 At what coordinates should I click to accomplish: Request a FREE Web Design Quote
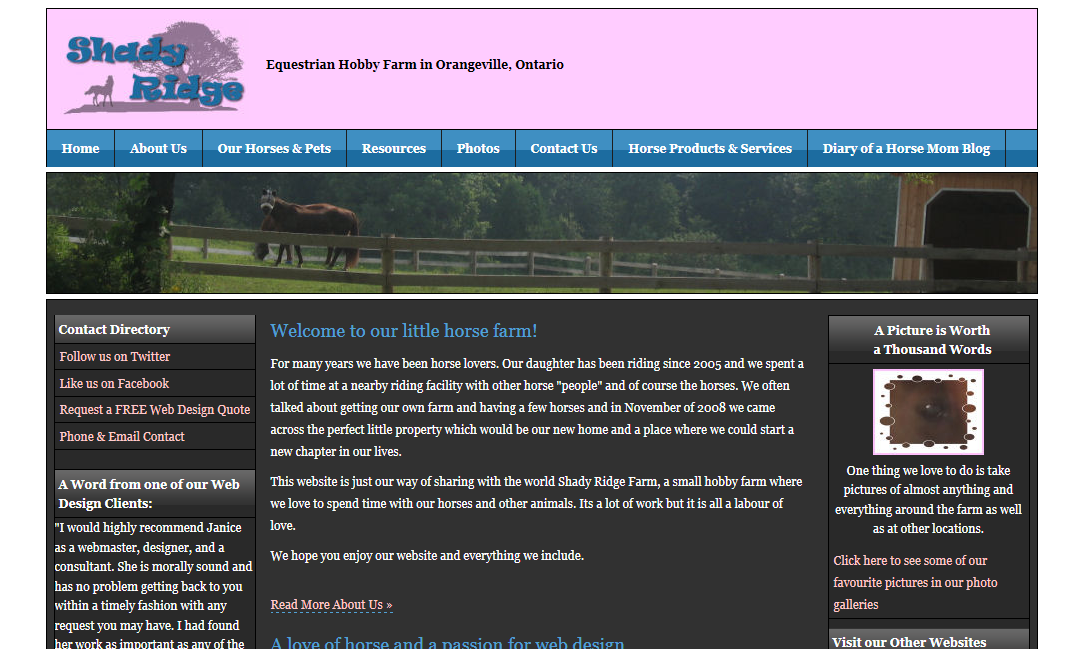tap(154, 410)
